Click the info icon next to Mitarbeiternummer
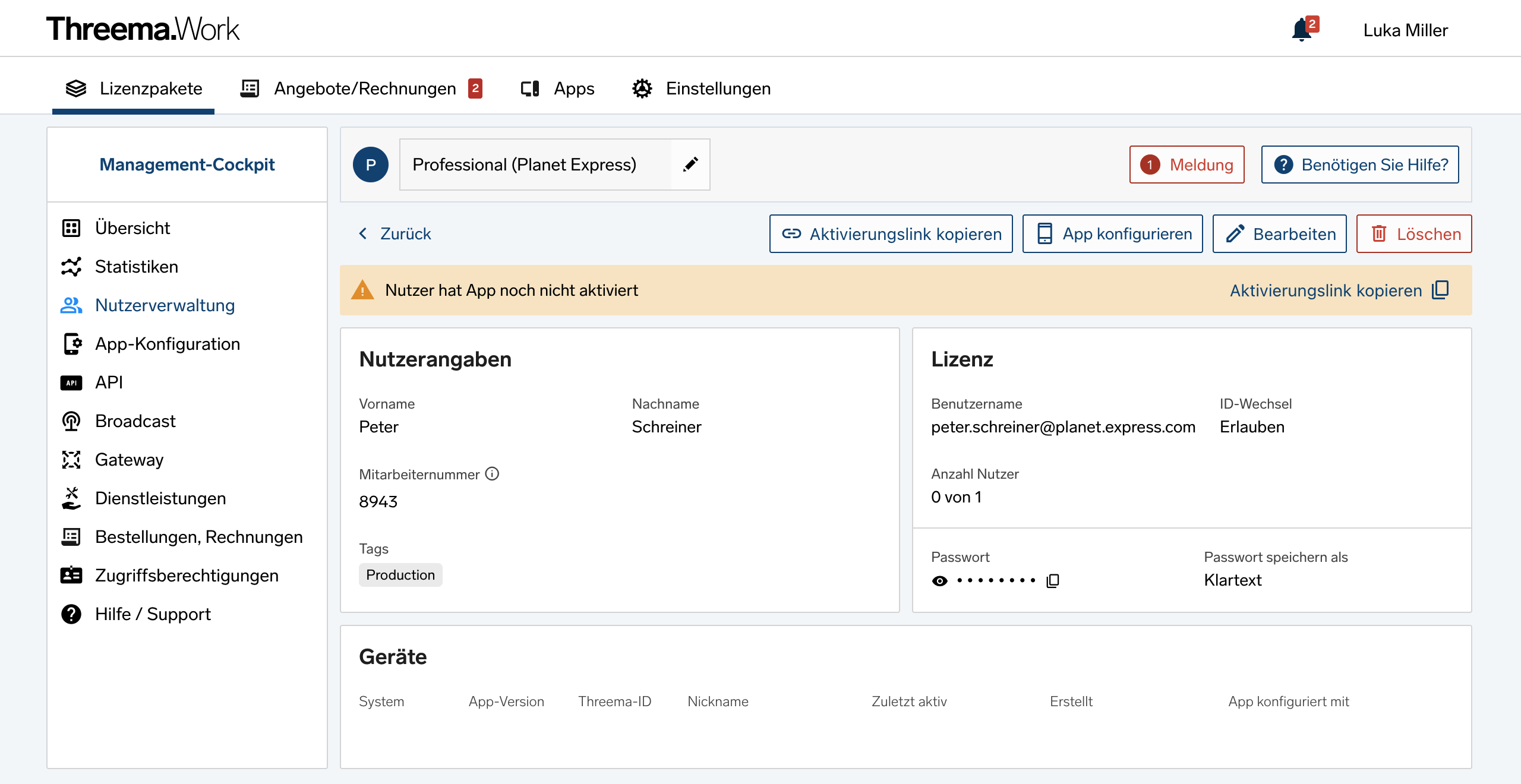This screenshot has height=784, width=1521. (x=492, y=473)
